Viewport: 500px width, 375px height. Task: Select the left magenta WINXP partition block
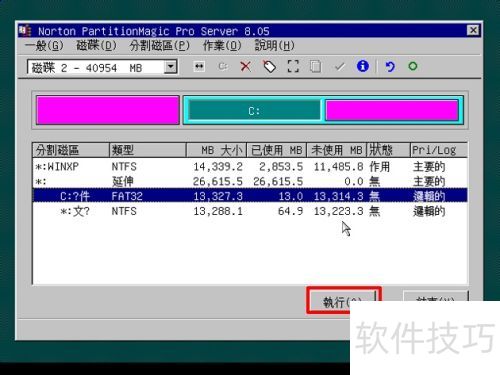108,110
